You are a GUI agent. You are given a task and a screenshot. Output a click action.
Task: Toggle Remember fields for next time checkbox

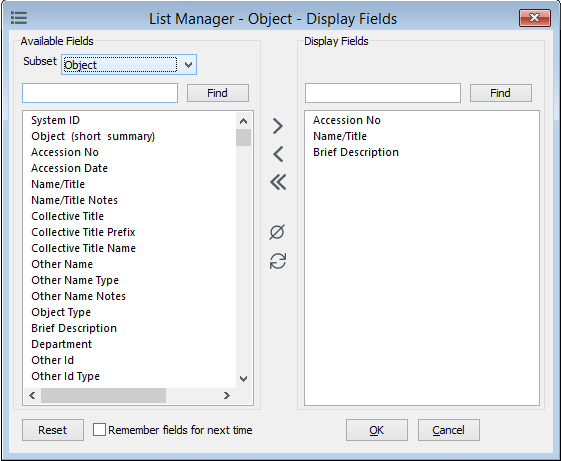[x=99, y=430]
